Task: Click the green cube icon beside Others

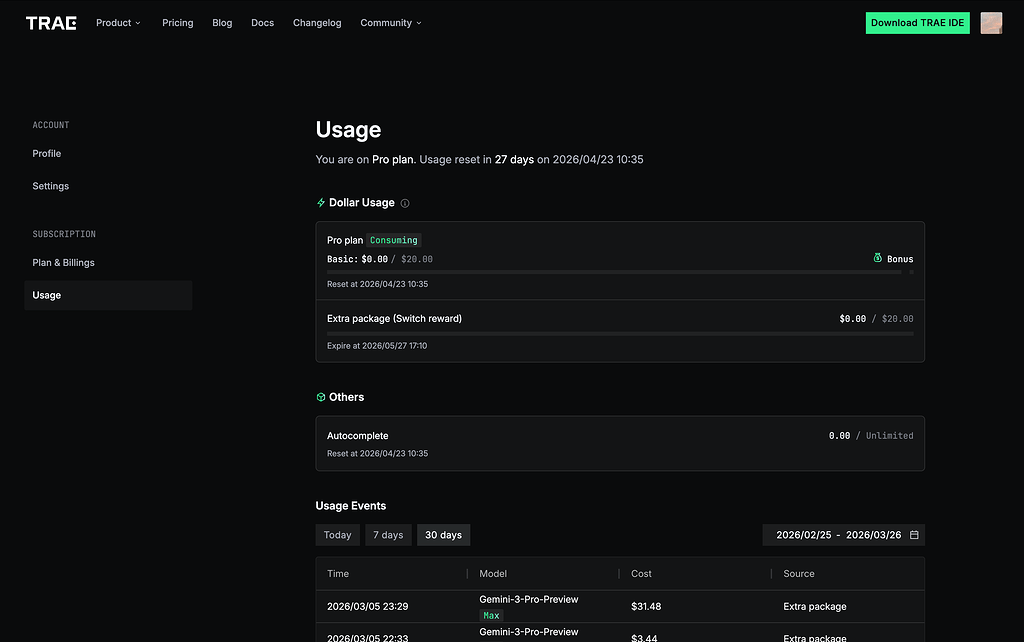Action: tap(321, 397)
